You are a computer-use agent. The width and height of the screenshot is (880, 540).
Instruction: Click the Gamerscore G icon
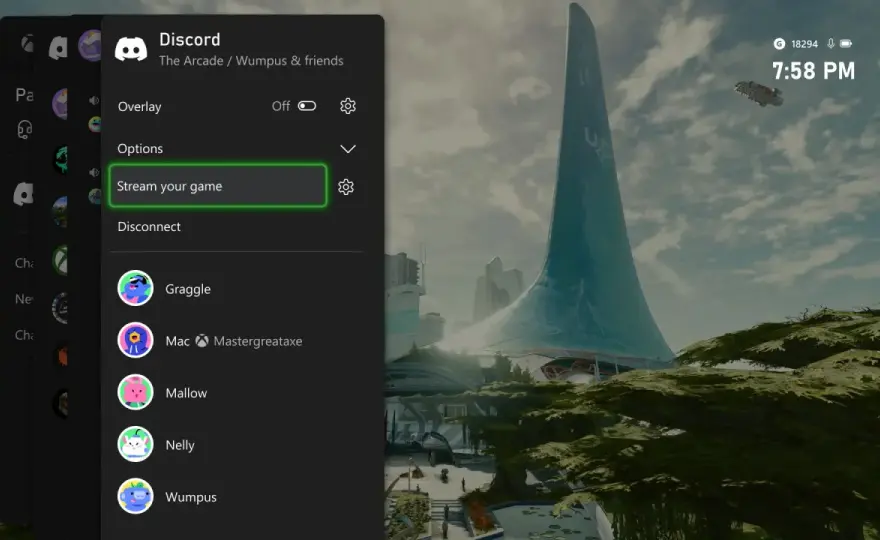(779, 44)
